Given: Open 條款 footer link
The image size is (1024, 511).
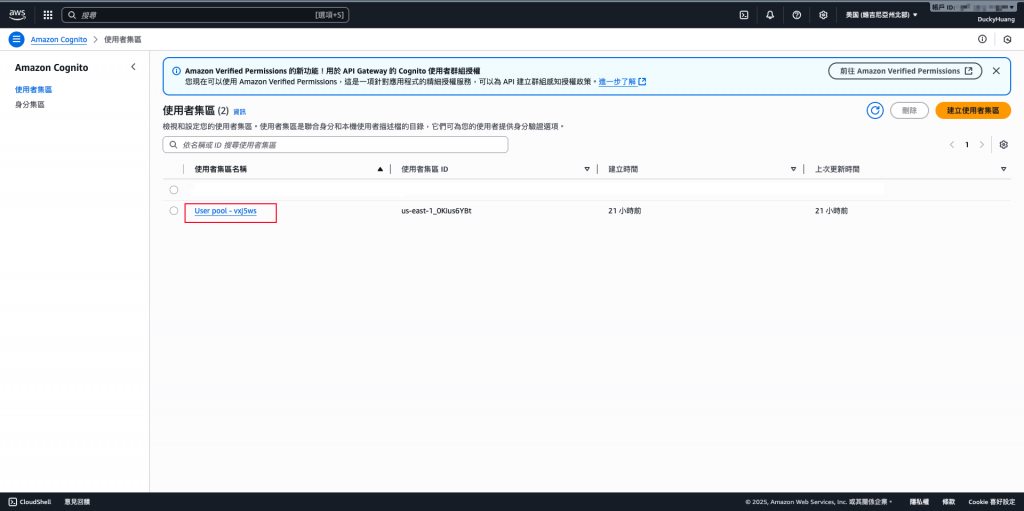Looking at the screenshot, I should tap(948, 502).
